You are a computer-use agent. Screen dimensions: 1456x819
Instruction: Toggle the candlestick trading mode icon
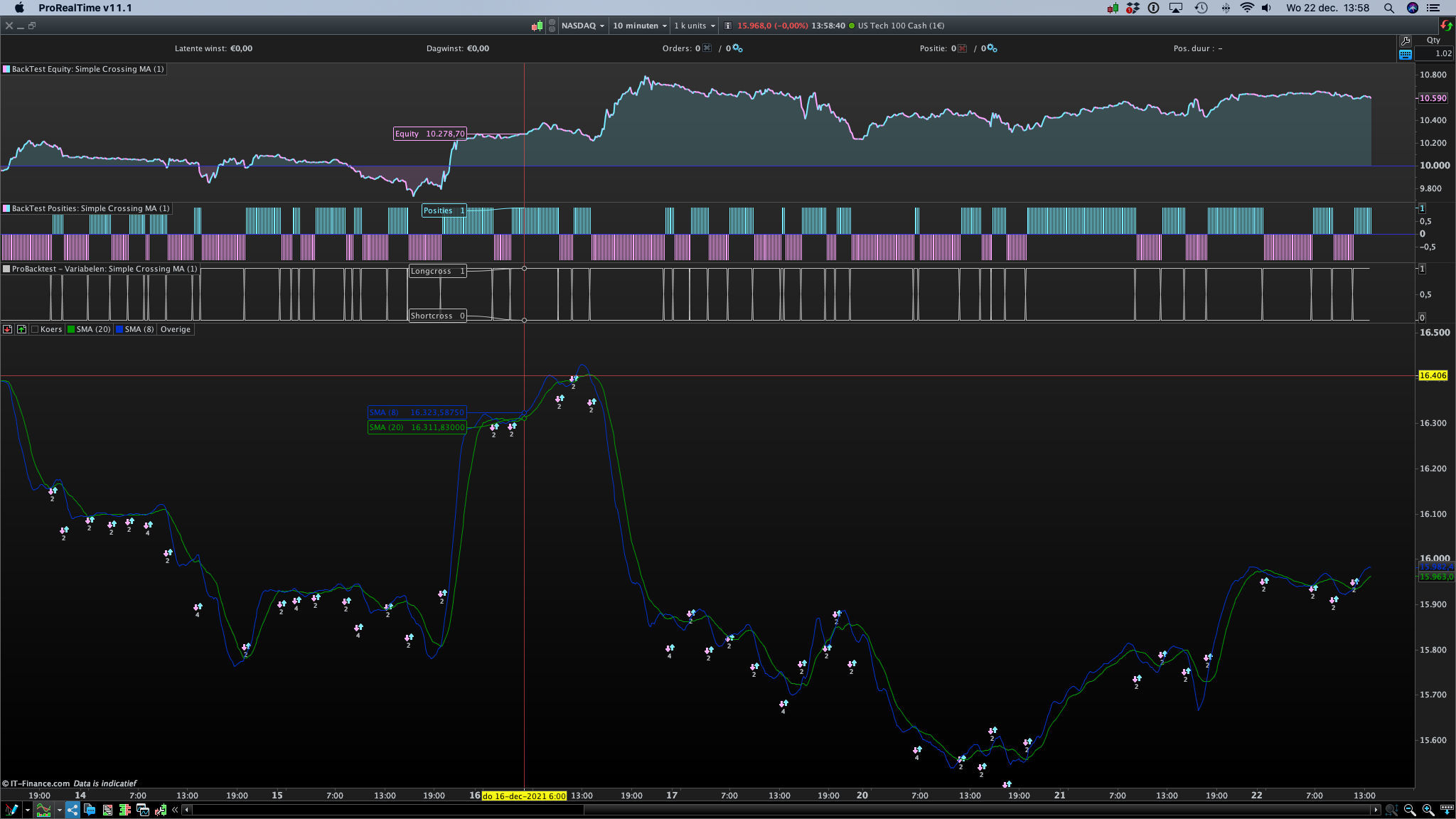click(537, 26)
